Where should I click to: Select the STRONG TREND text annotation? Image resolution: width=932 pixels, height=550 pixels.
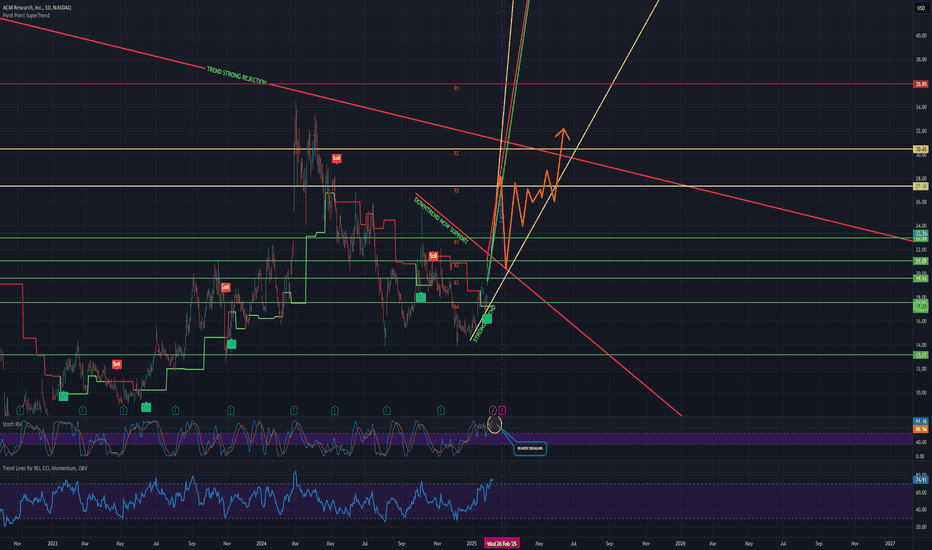[x=484, y=324]
